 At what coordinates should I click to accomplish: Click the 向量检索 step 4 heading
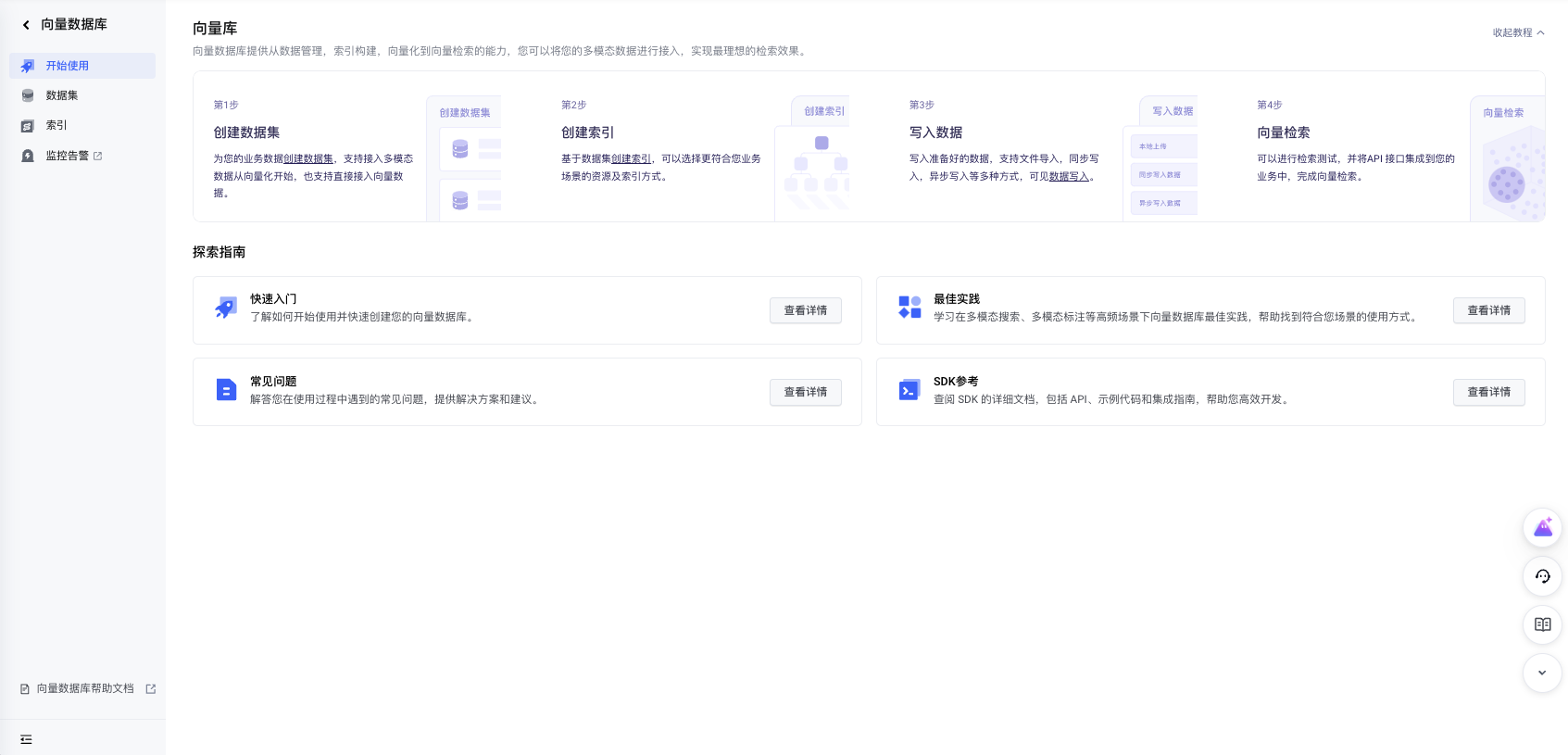1284,132
